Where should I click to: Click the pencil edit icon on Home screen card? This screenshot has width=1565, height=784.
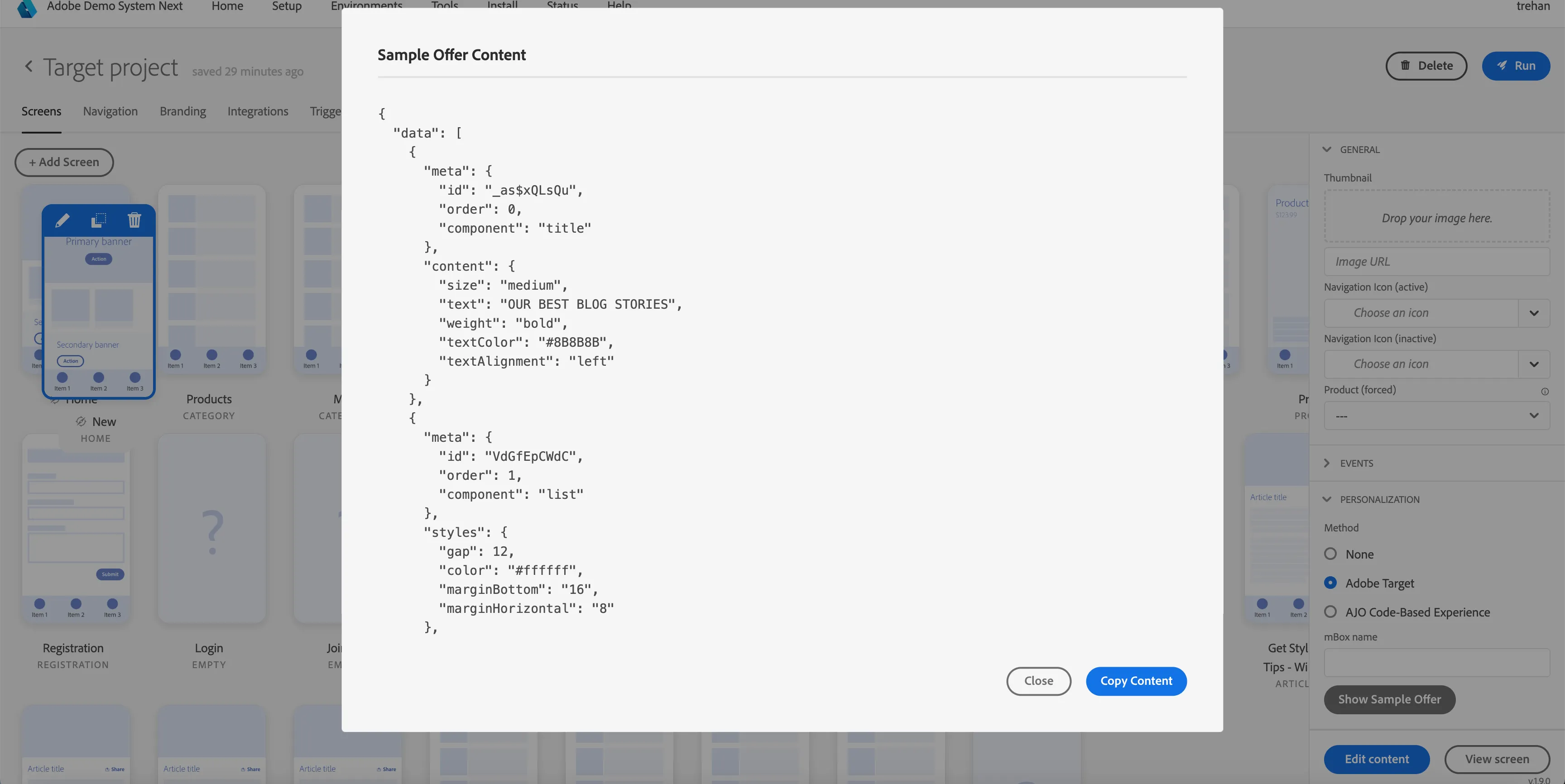[62, 220]
